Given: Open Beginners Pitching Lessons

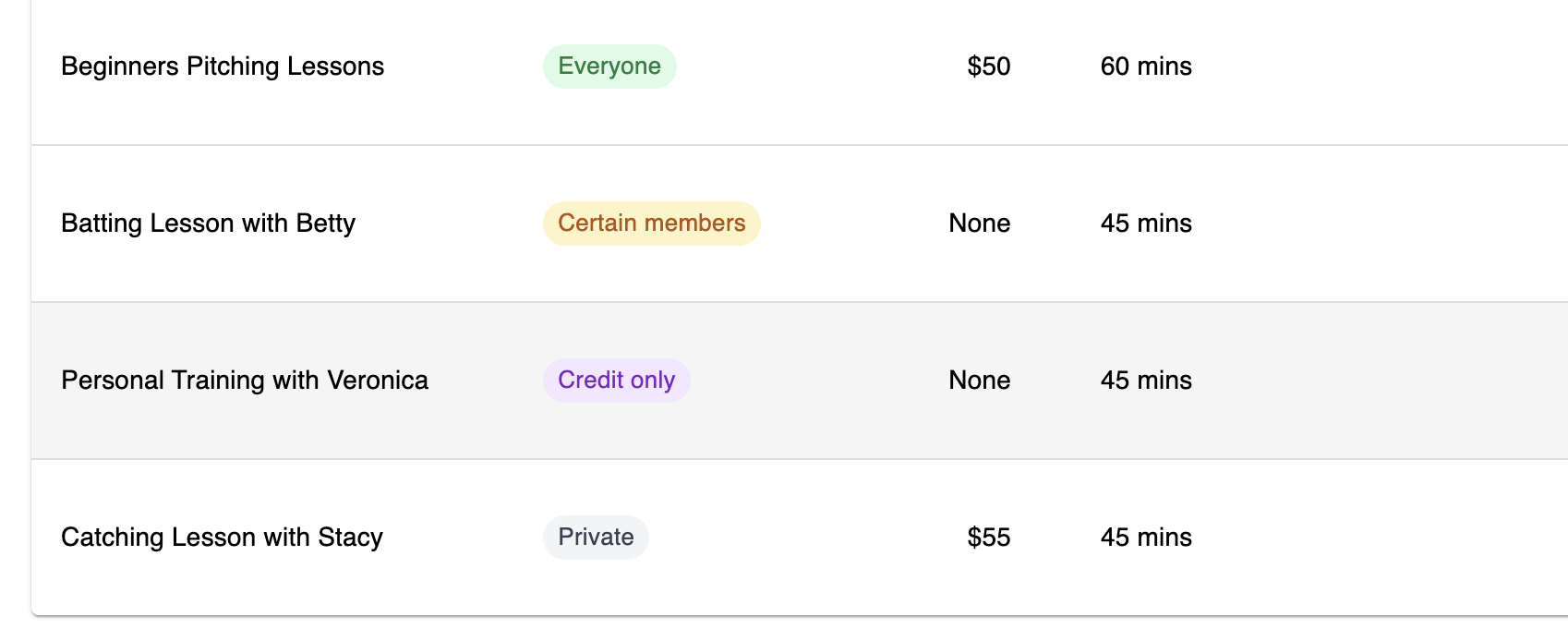Looking at the screenshot, I should pyautogui.click(x=223, y=67).
